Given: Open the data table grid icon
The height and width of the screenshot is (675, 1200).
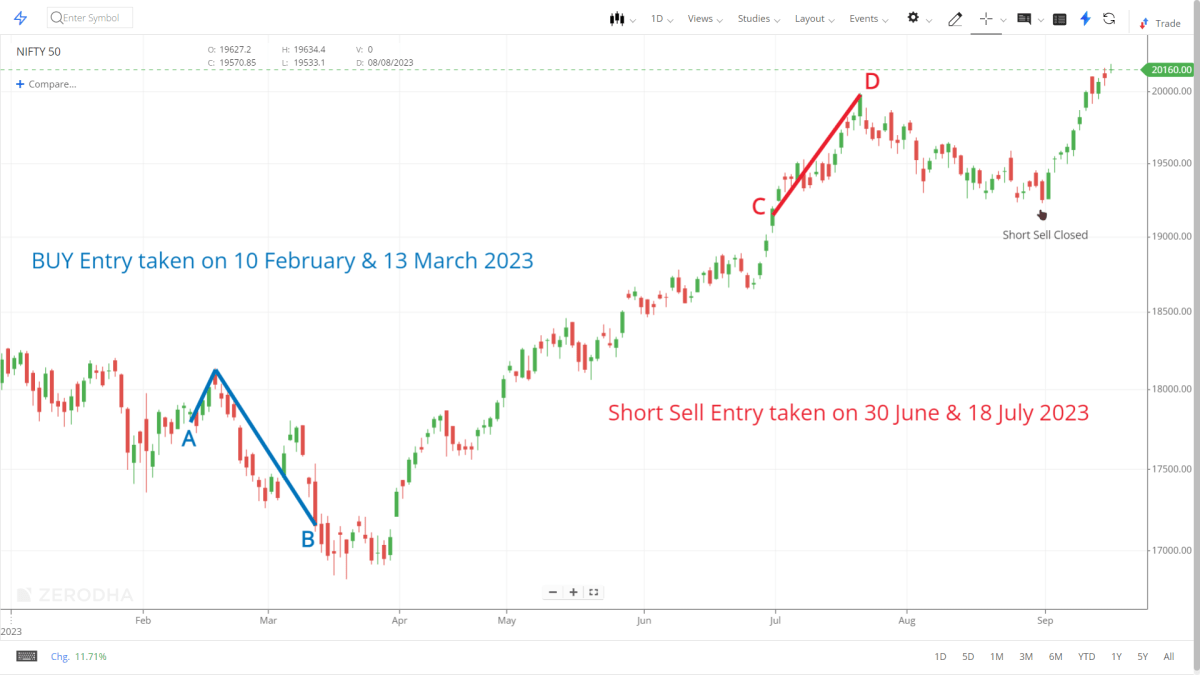Looking at the screenshot, I should 1059,18.
